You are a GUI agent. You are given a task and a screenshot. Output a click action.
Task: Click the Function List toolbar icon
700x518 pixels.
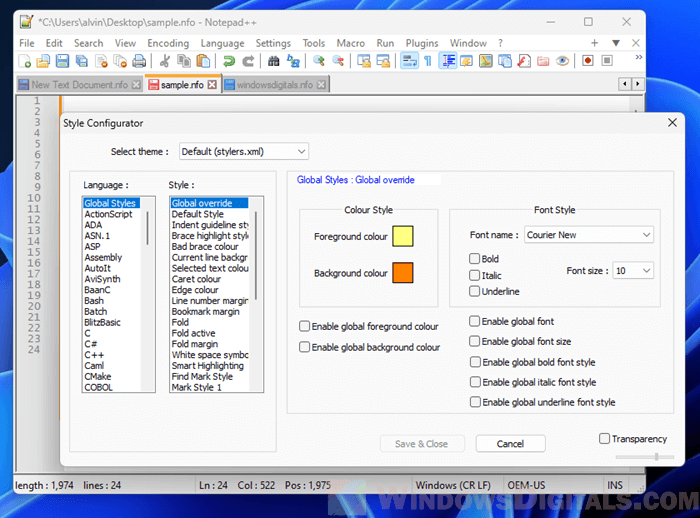pos(524,61)
